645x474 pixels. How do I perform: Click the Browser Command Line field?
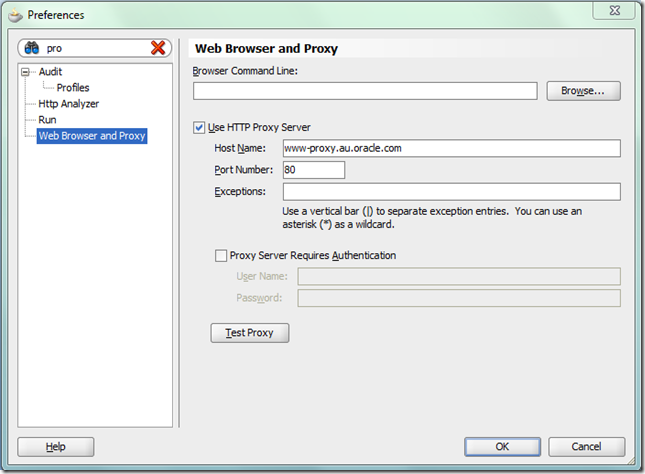[x=366, y=91]
